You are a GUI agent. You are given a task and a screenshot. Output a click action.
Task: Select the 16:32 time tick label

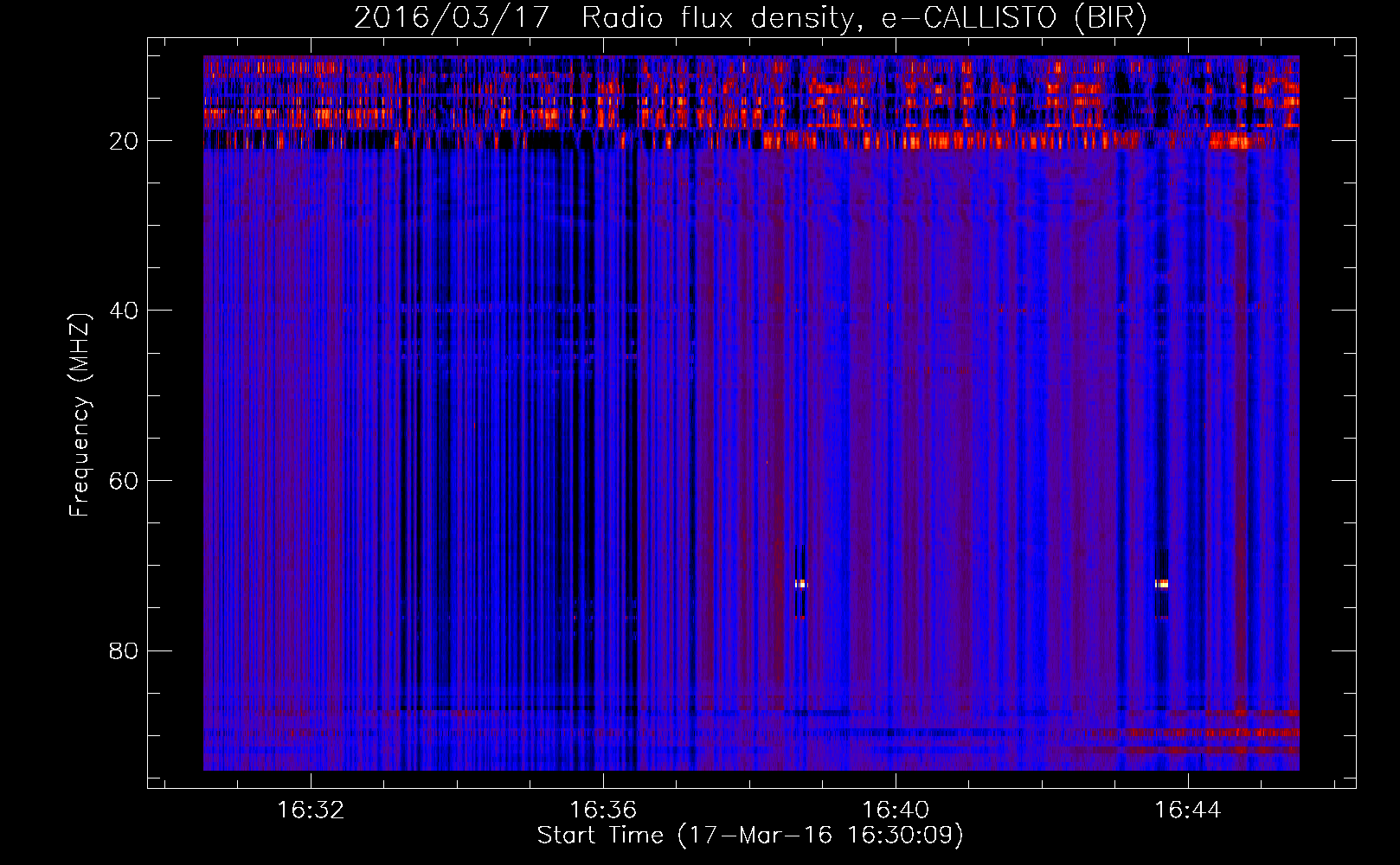[311, 810]
